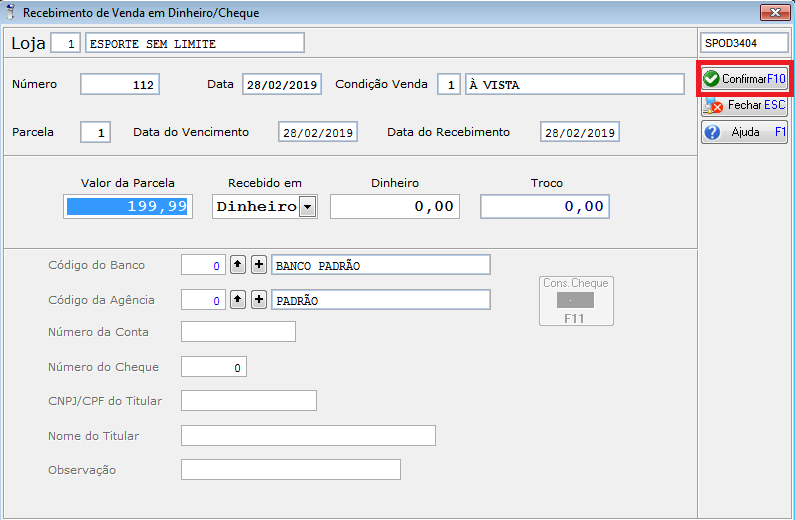Click the ESPORTE SEM LIMITE store name field
The width and height of the screenshot is (795, 520).
click(x=195, y=43)
